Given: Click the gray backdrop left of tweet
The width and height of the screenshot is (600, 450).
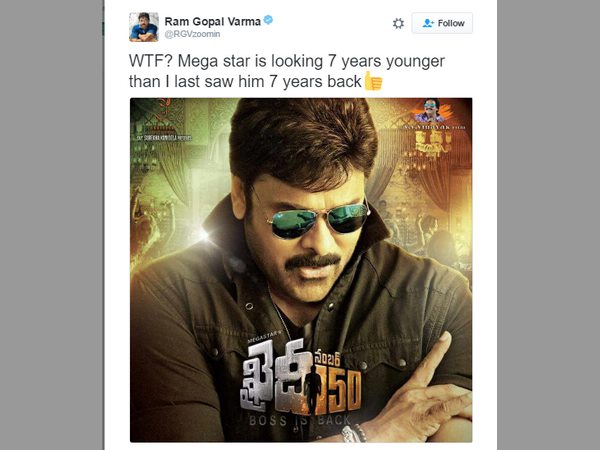Looking at the screenshot, I should (x=52, y=225).
